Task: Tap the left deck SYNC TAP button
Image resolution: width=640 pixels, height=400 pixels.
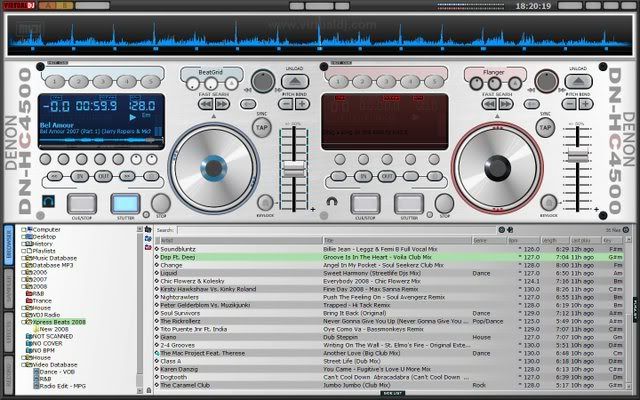Action: pos(261,127)
